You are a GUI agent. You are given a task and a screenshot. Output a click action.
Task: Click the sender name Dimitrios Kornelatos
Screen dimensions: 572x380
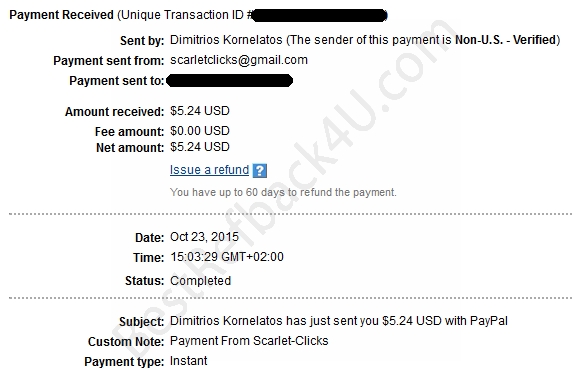(226, 40)
